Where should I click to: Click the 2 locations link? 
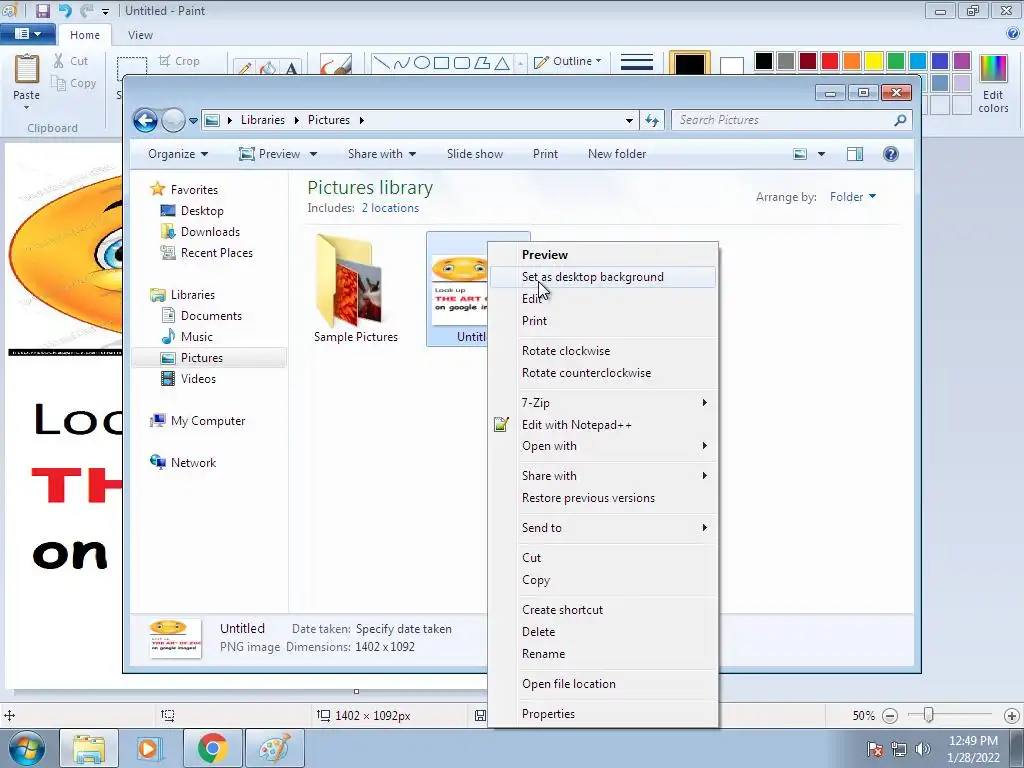click(x=390, y=208)
